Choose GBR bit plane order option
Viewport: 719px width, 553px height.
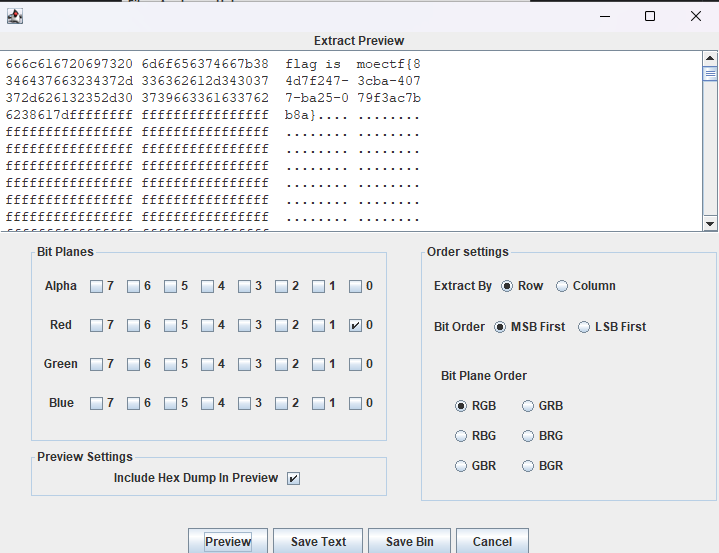point(461,466)
